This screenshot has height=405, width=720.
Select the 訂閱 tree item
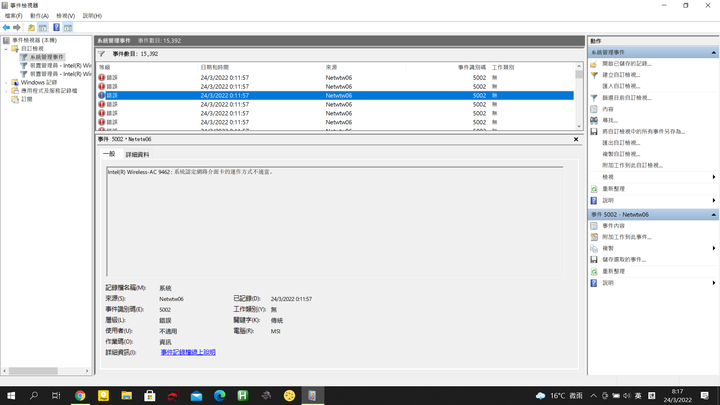pos(27,99)
